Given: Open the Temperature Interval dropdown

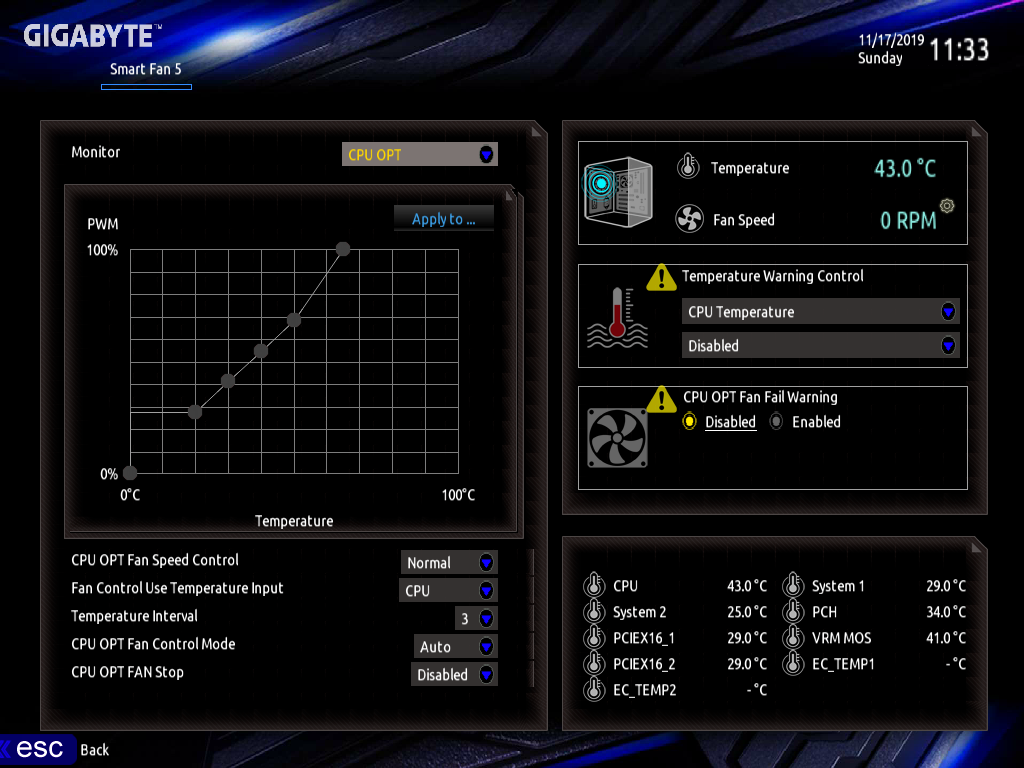Looking at the screenshot, I should click(x=476, y=618).
